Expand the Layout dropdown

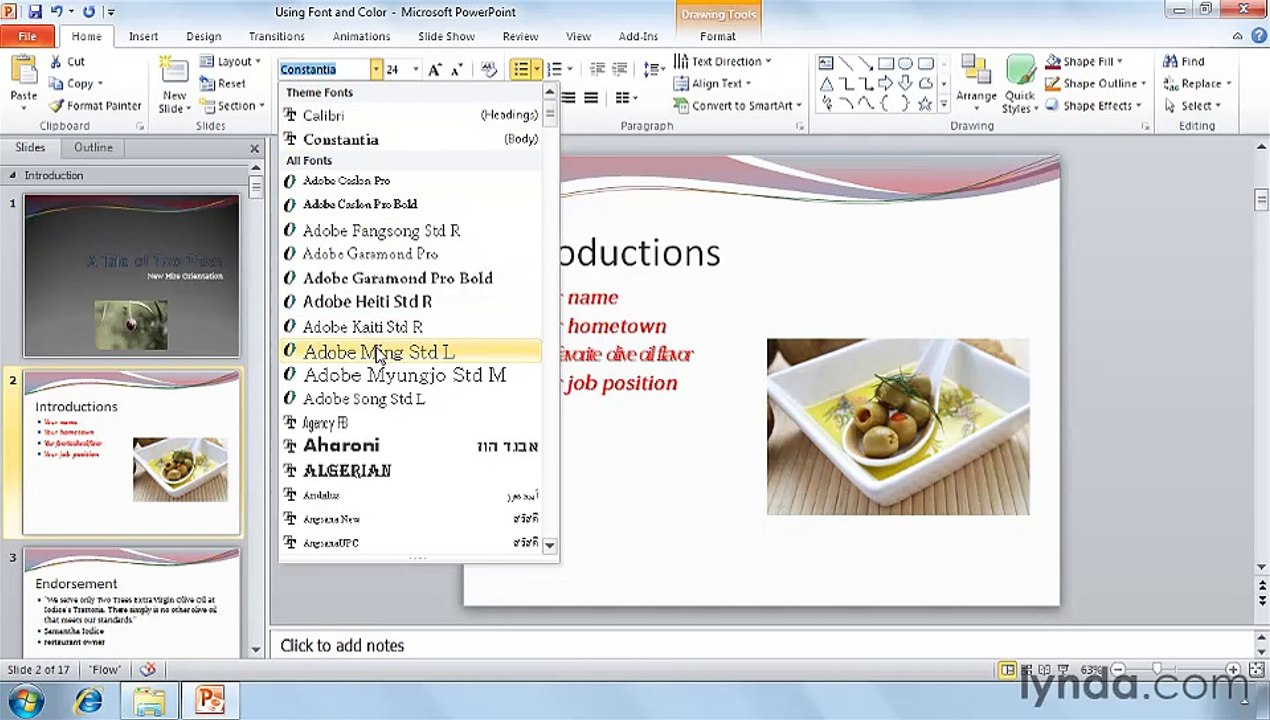point(230,61)
